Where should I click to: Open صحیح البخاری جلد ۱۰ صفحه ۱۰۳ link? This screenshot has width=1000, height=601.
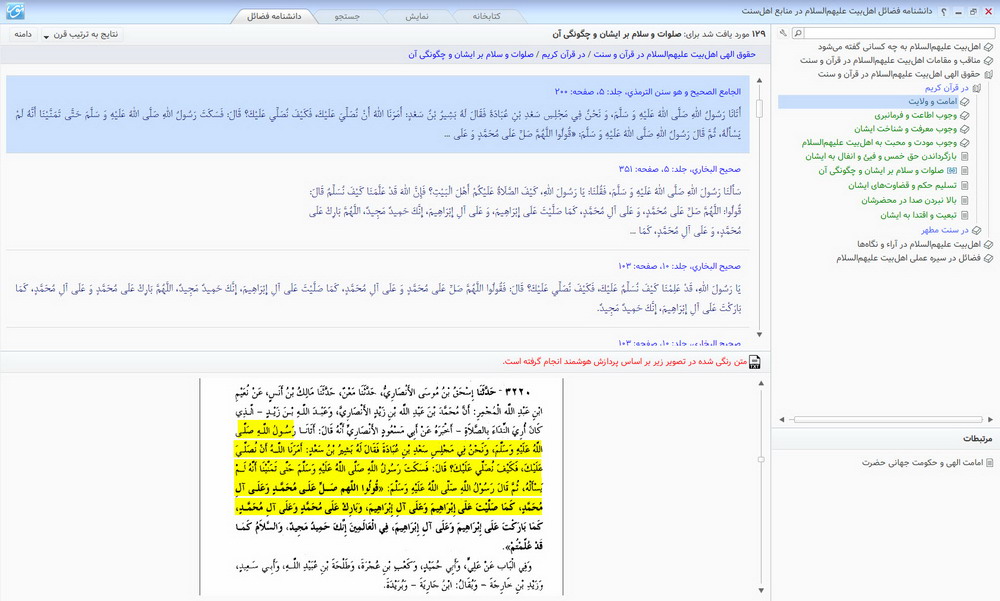point(679,266)
